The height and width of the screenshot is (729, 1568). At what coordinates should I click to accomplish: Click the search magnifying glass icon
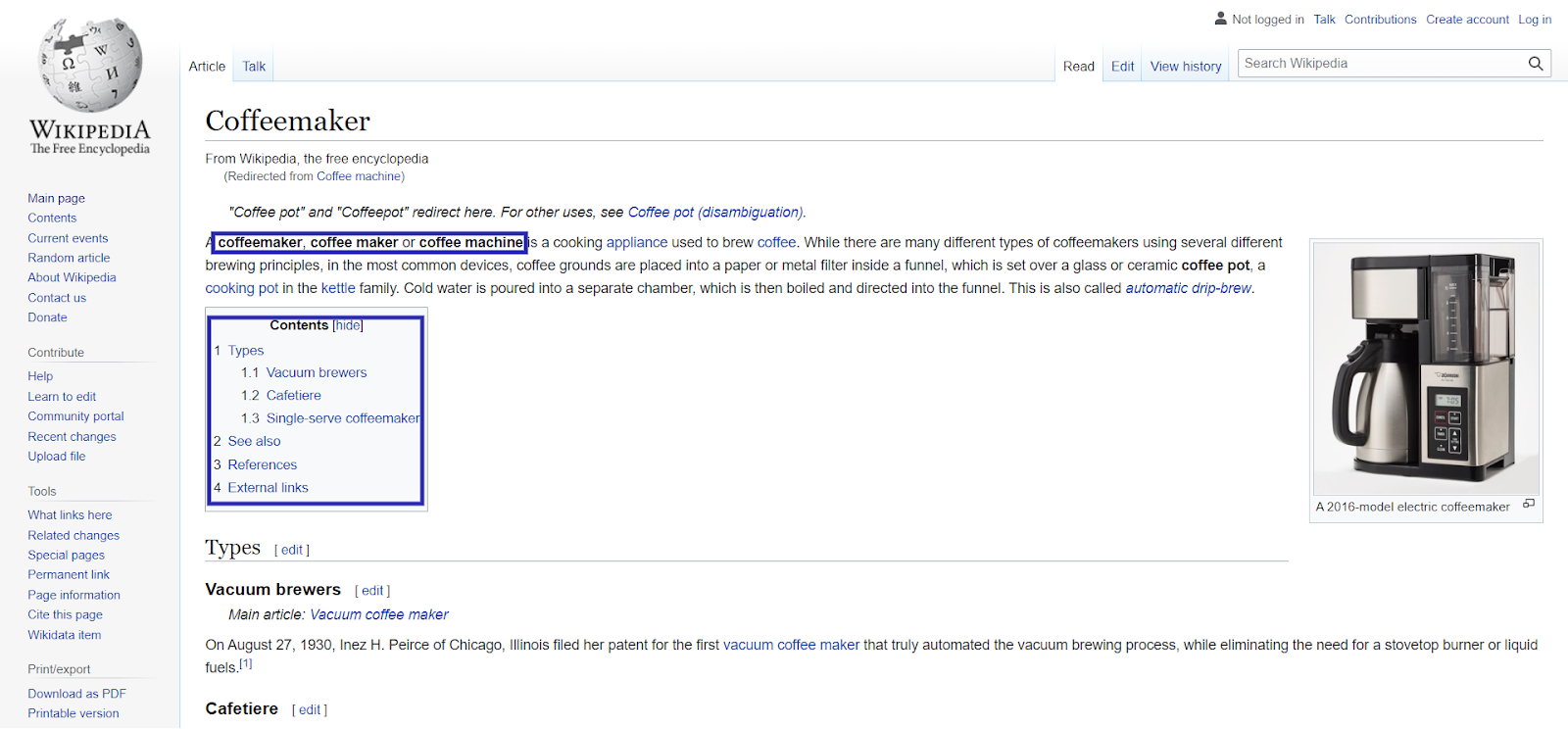tap(1536, 64)
